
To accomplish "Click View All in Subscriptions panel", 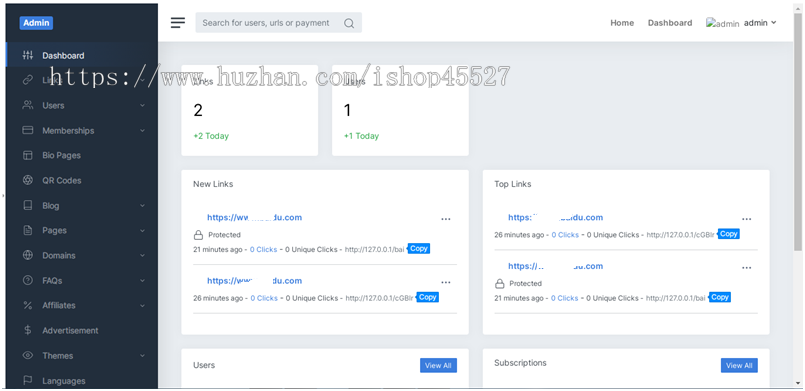I will click(x=739, y=365).
